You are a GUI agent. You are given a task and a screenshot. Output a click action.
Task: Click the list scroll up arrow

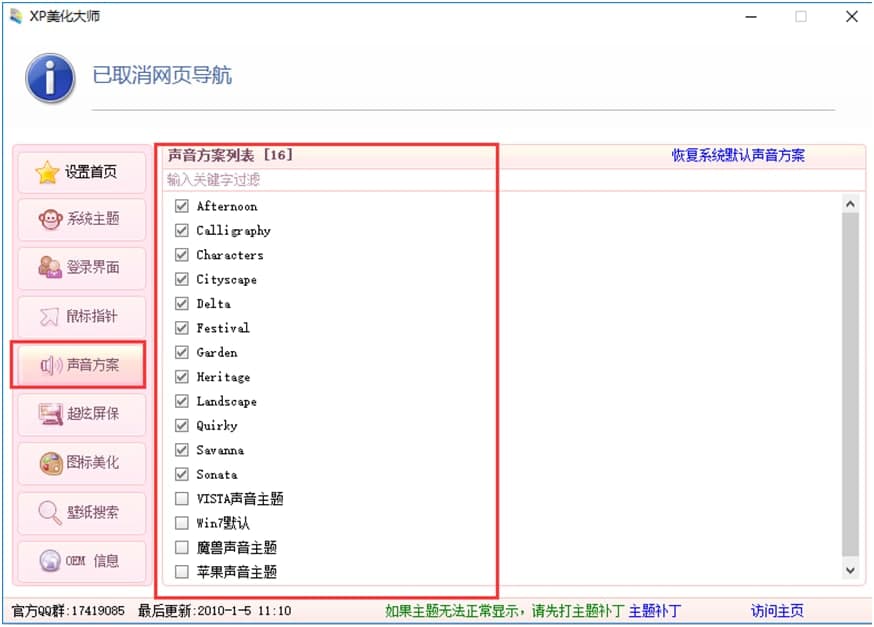(x=850, y=204)
